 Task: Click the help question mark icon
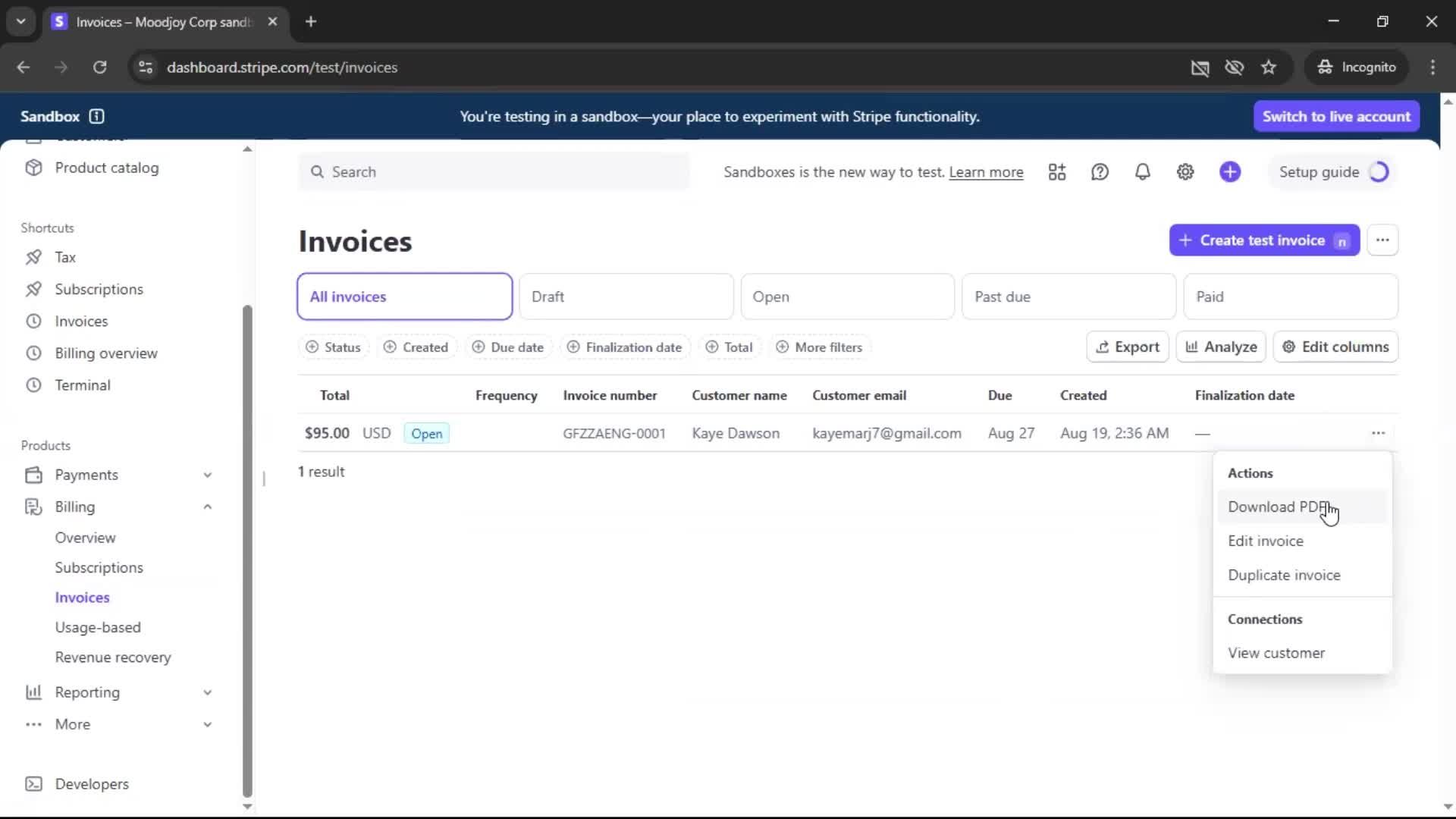pos(1100,172)
